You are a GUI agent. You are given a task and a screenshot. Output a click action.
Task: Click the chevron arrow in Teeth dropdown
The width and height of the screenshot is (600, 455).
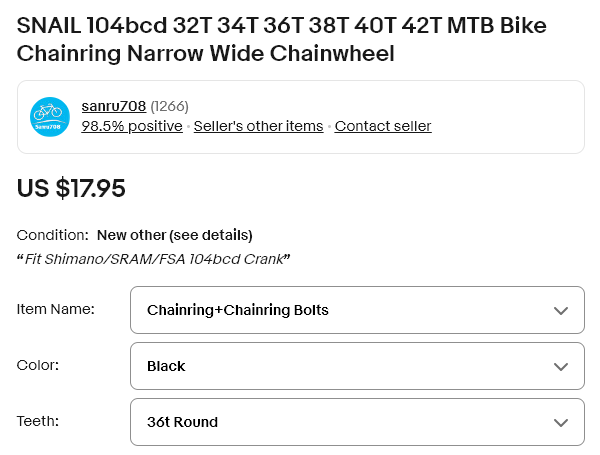[561, 422]
